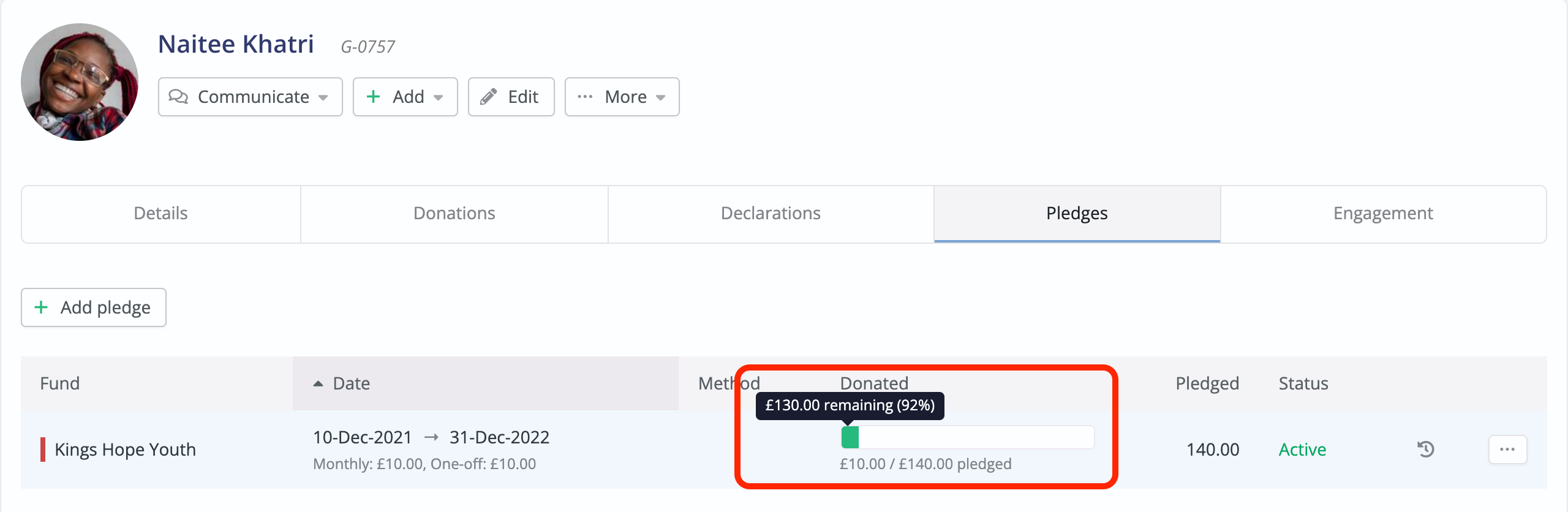
Task: Toggle the Date column sort arrow
Action: click(x=318, y=383)
